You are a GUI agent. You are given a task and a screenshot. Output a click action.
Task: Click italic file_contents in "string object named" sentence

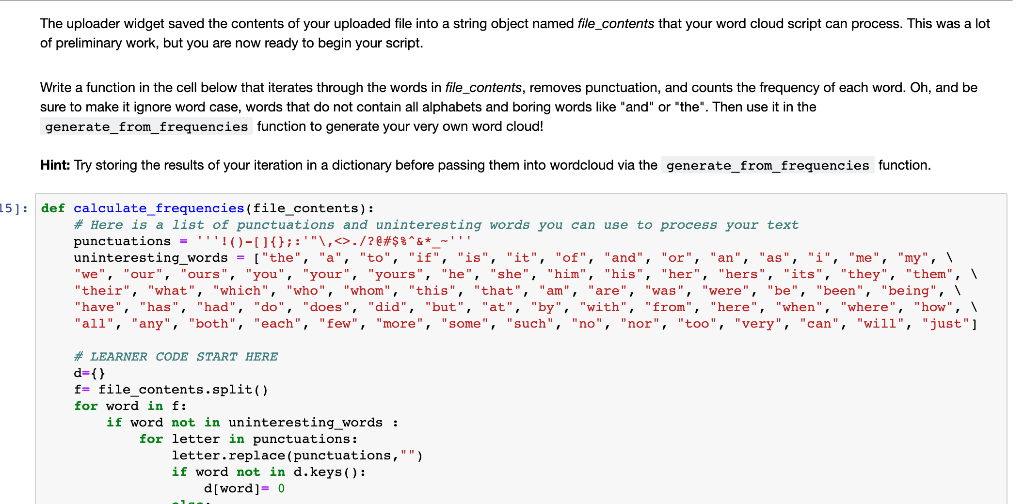tap(616, 24)
